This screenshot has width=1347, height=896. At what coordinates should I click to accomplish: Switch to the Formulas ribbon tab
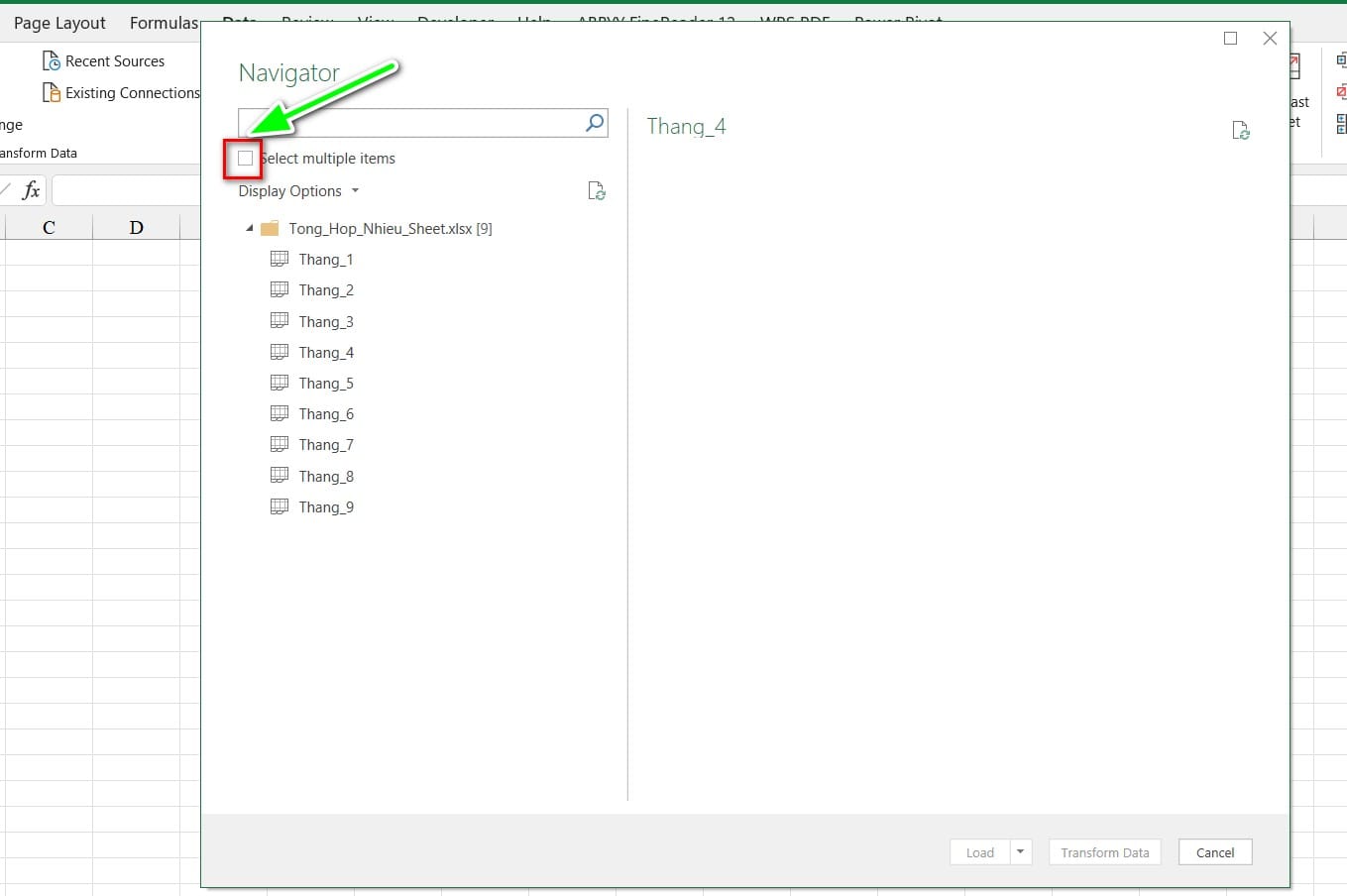[x=164, y=23]
